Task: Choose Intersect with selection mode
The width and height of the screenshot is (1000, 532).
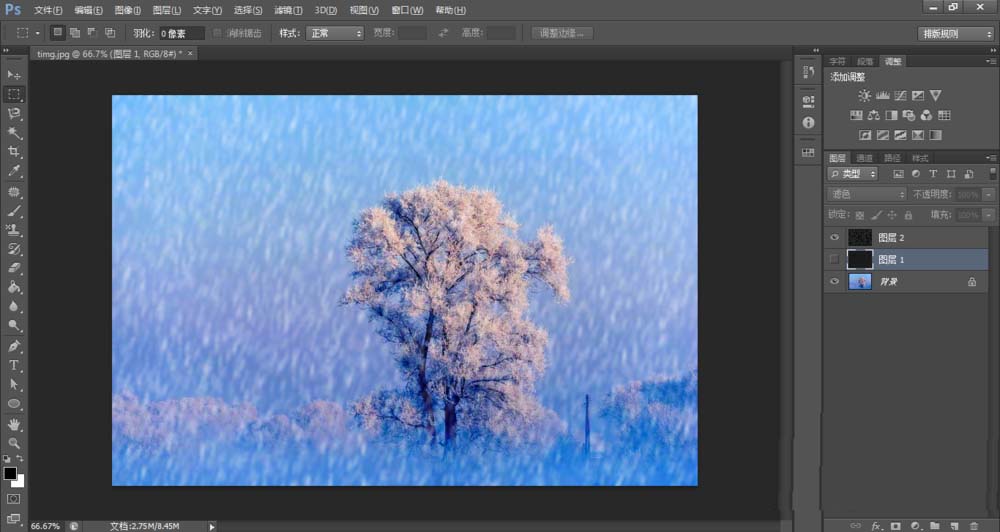Action: coord(110,33)
